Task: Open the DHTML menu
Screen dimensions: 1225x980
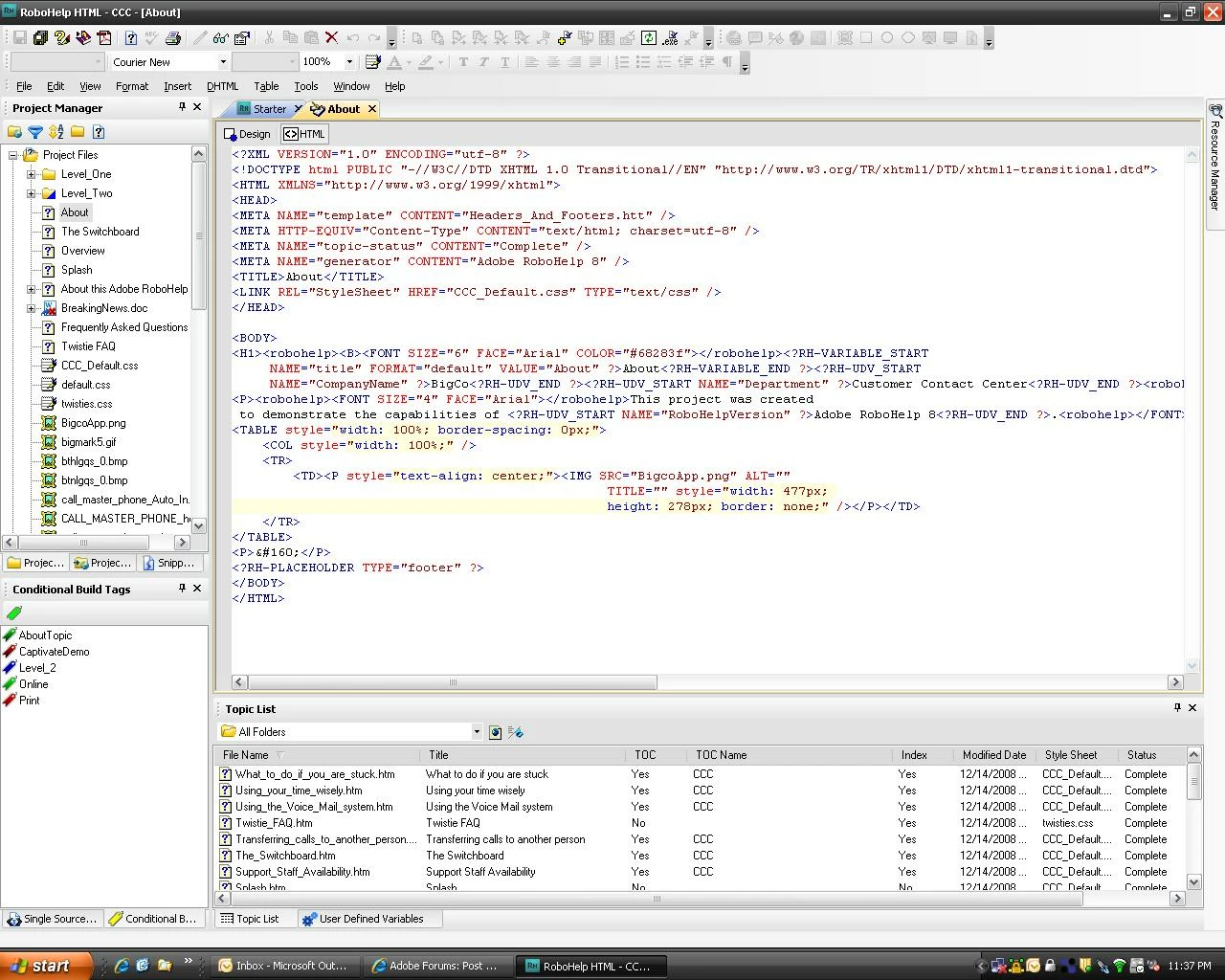Action: click(222, 86)
